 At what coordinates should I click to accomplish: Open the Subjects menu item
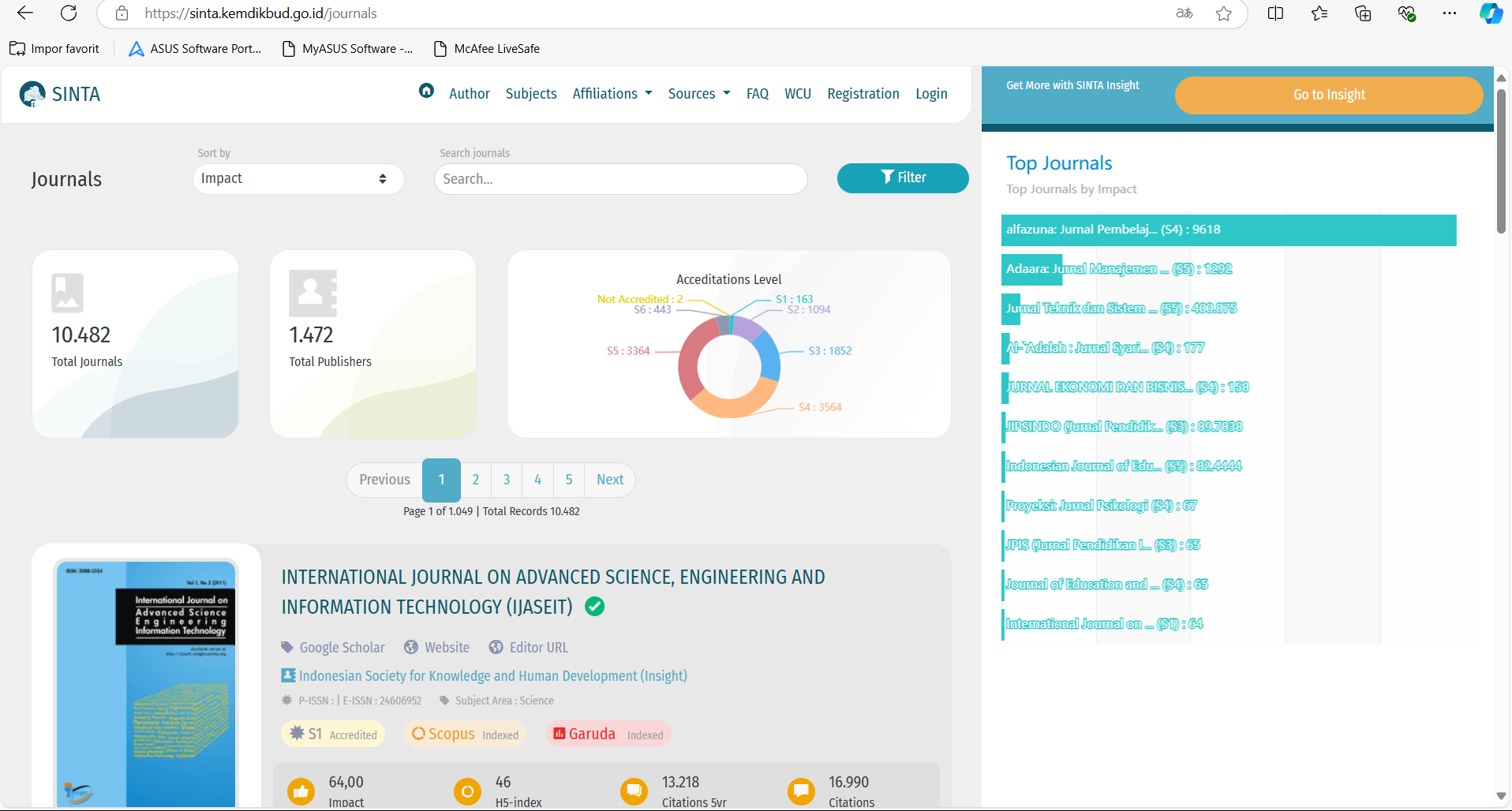coord(531,94)
